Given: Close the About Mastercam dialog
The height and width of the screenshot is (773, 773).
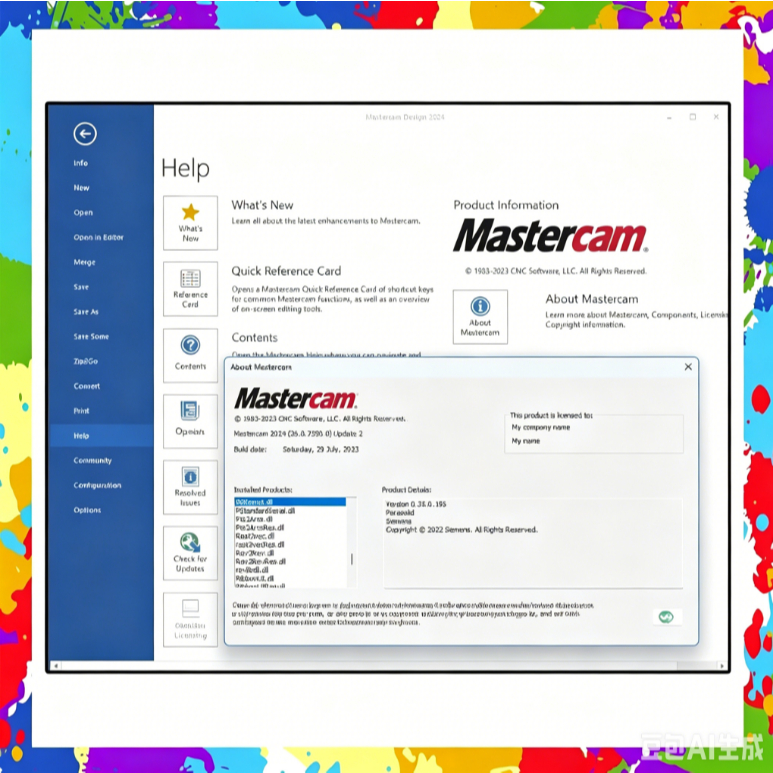Looking at the screenshot, I should (688, 367).
